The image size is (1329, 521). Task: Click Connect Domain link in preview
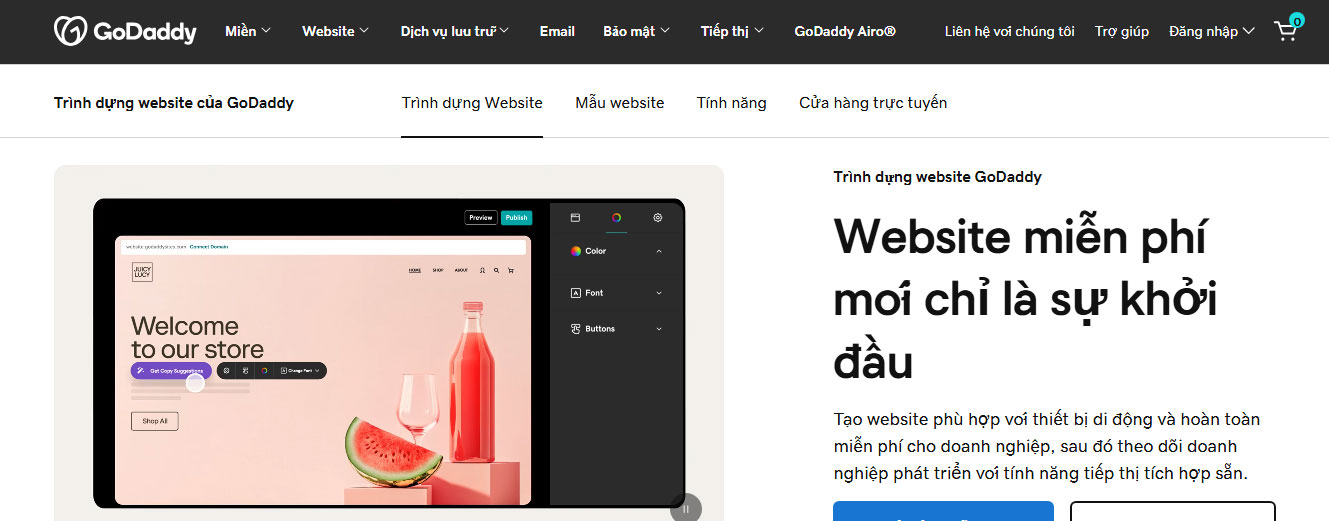point(209,246)
